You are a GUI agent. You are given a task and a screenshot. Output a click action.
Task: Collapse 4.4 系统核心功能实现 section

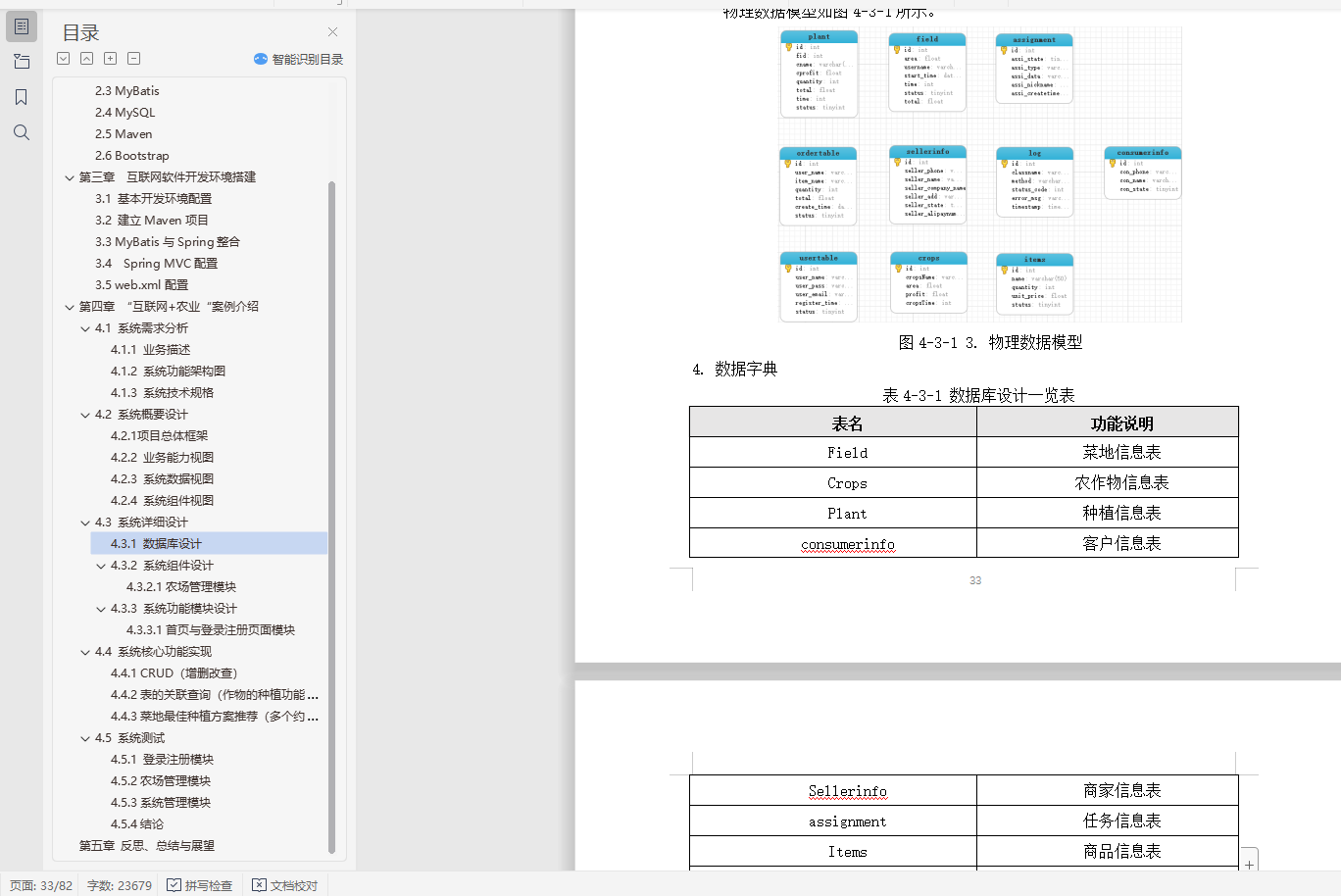pyautogui.click(x=85, y=652)
